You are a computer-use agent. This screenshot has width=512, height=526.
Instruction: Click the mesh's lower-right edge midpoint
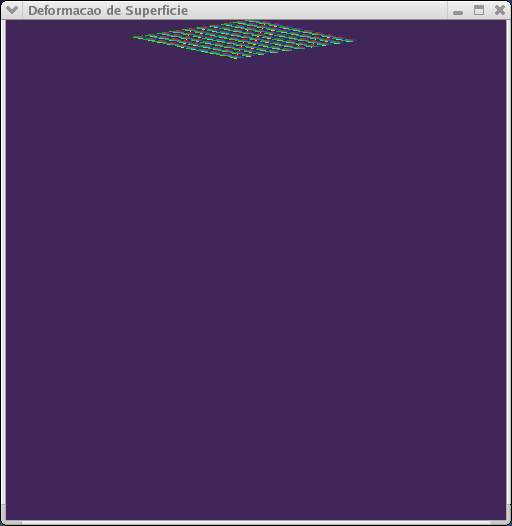click(297, 50)
